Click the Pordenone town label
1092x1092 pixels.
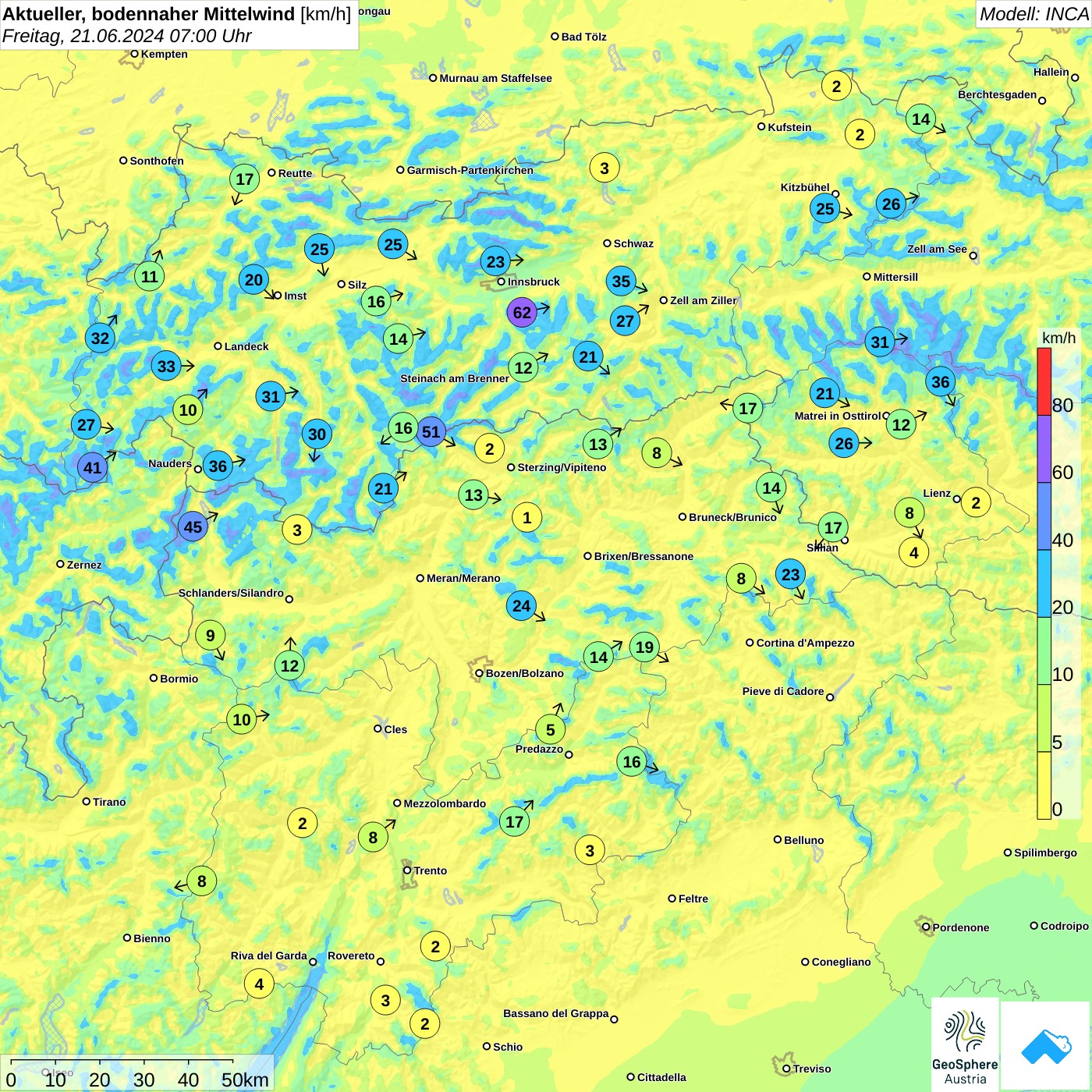pos(961,927)
